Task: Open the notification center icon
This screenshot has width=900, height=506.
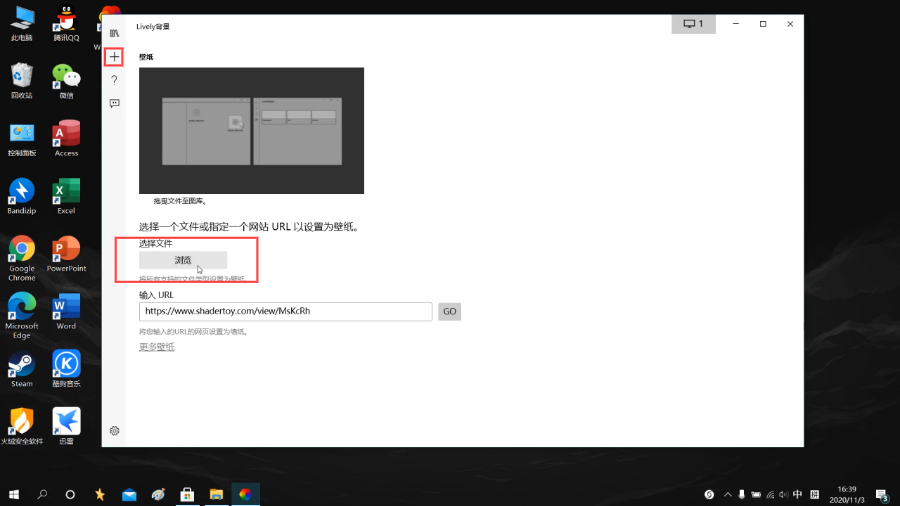Action: coord(882,495)
